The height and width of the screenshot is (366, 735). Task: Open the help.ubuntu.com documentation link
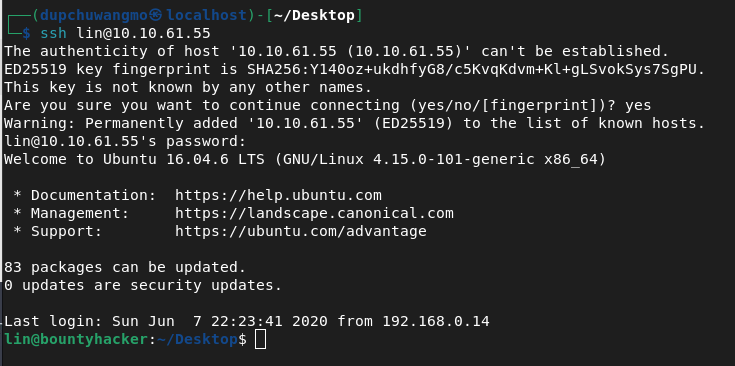click(x=278, y=195)
